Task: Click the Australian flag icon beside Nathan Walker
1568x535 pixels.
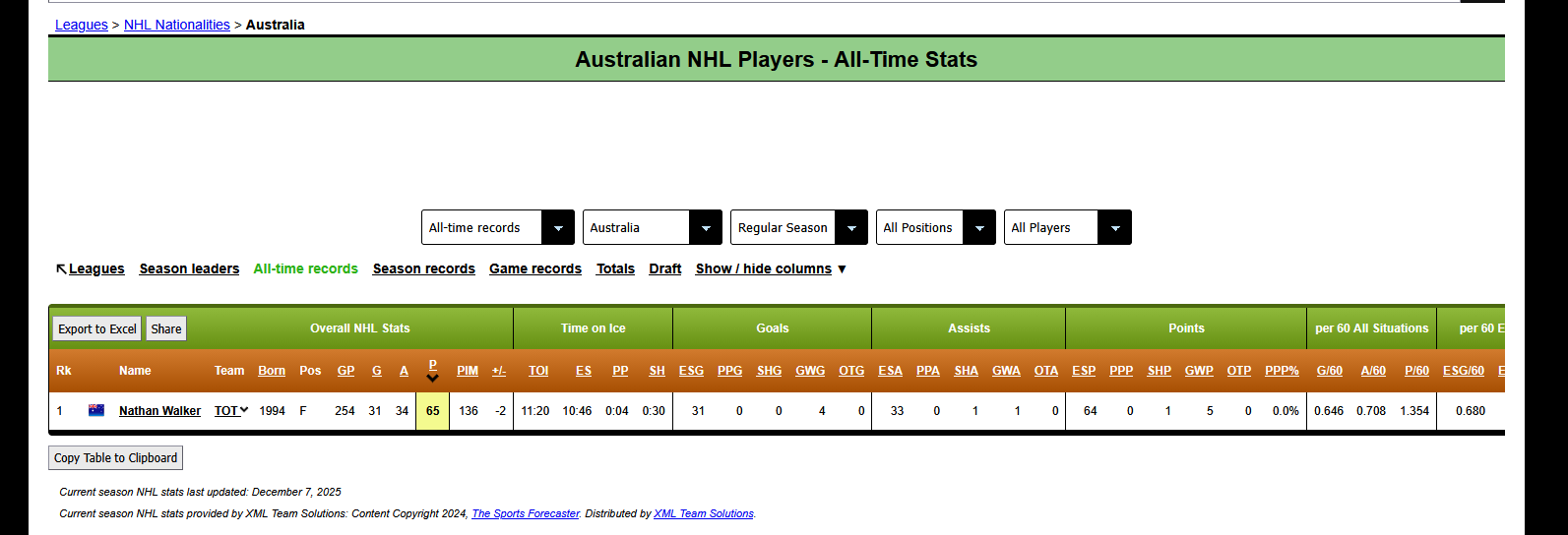Action: (x=96, y=410)
